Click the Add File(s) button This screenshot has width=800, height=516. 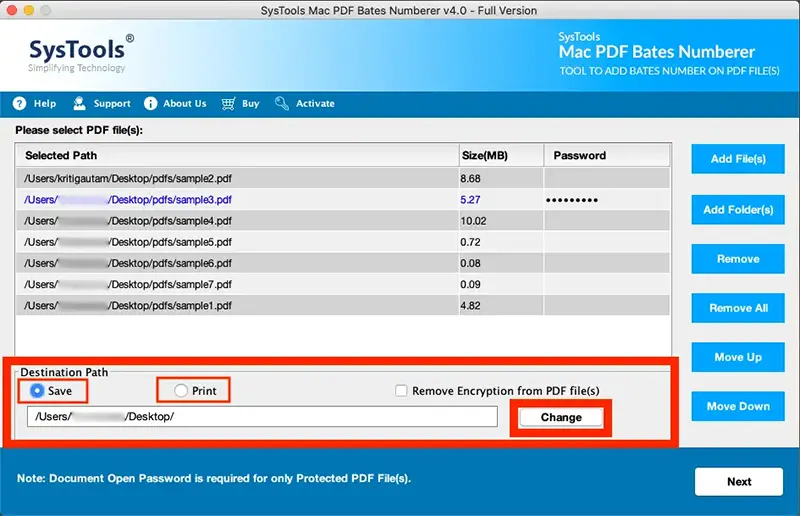(x=738, y=159)
